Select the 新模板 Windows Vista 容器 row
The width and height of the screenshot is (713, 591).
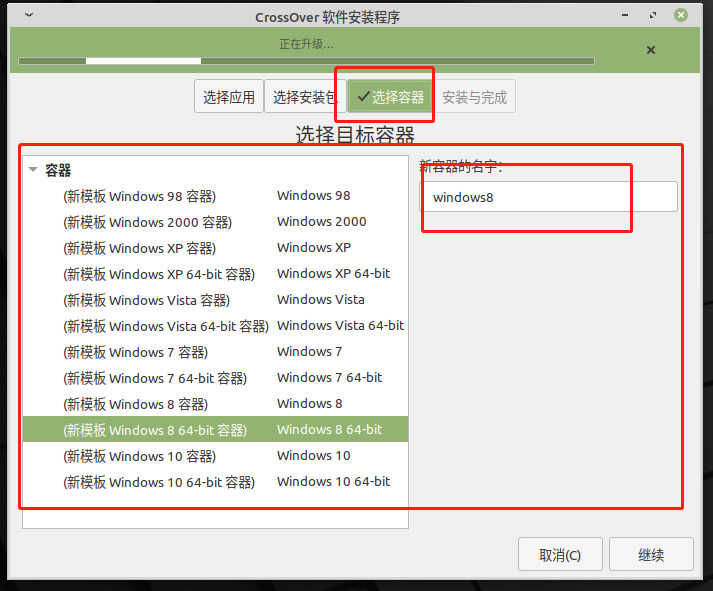click(x=215, y=300)
